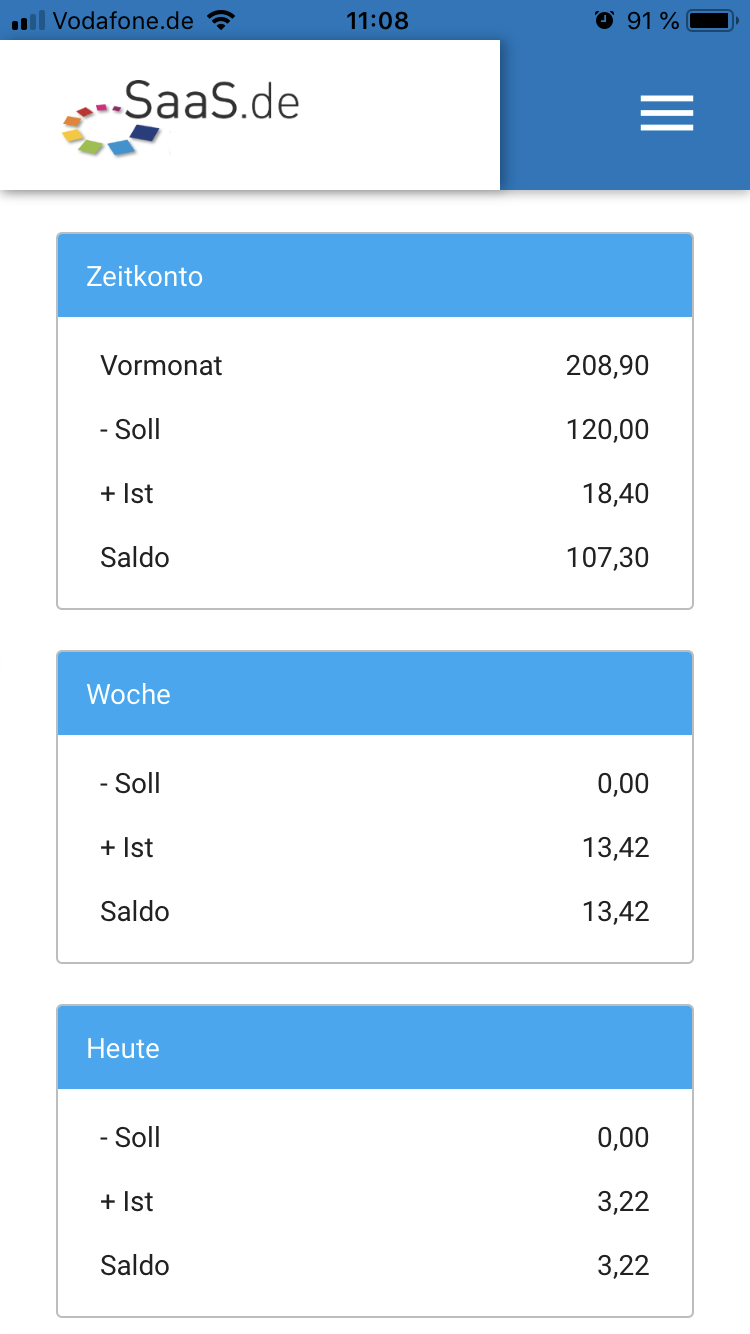Select the Heute panel header
Viewport: 750px width, 1334px height.
pos(375,1048)
